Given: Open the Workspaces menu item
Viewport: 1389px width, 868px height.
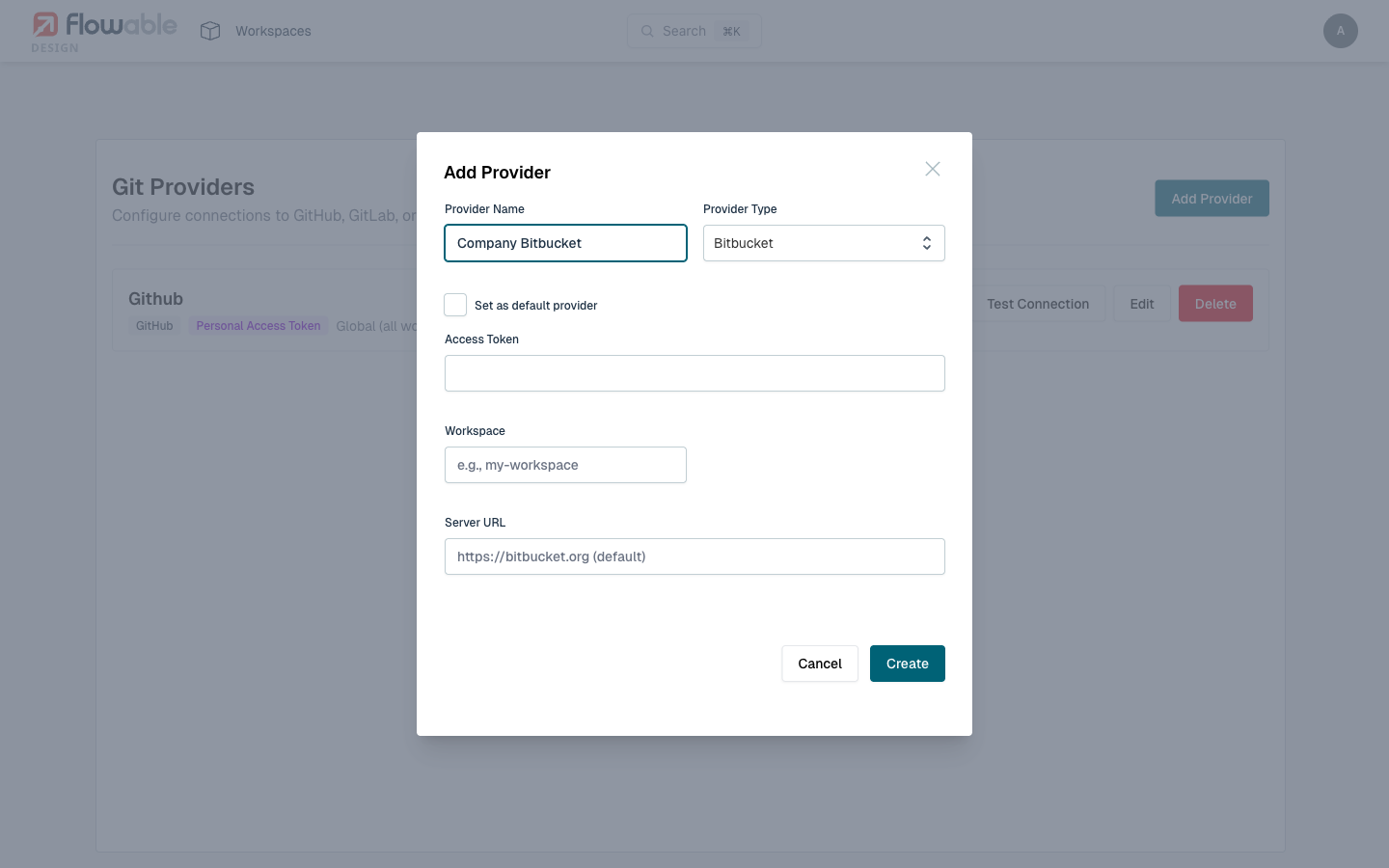Looking at the screenshot, I should [273, 31].
